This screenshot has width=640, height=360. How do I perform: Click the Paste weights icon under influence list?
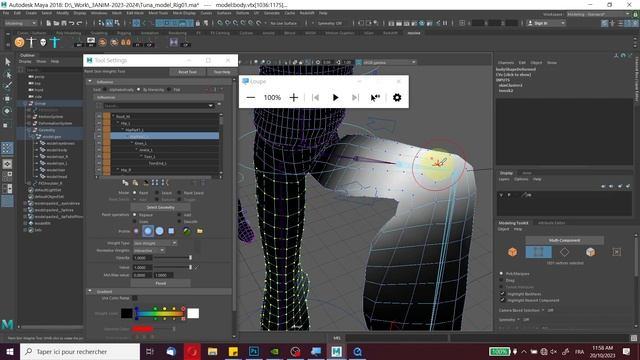coord(135,182)
